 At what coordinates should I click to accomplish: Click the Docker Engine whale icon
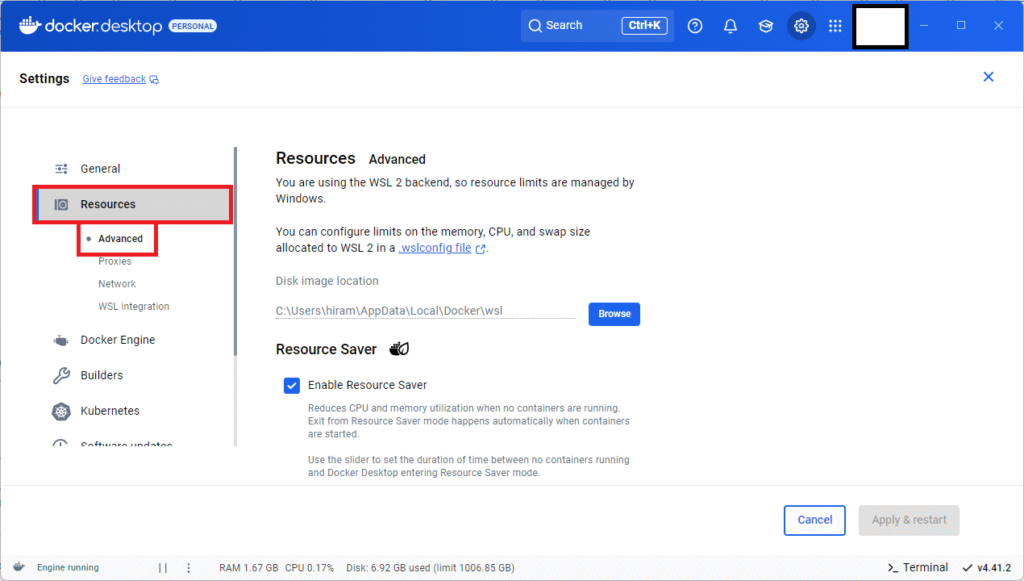tap(61, 340)
